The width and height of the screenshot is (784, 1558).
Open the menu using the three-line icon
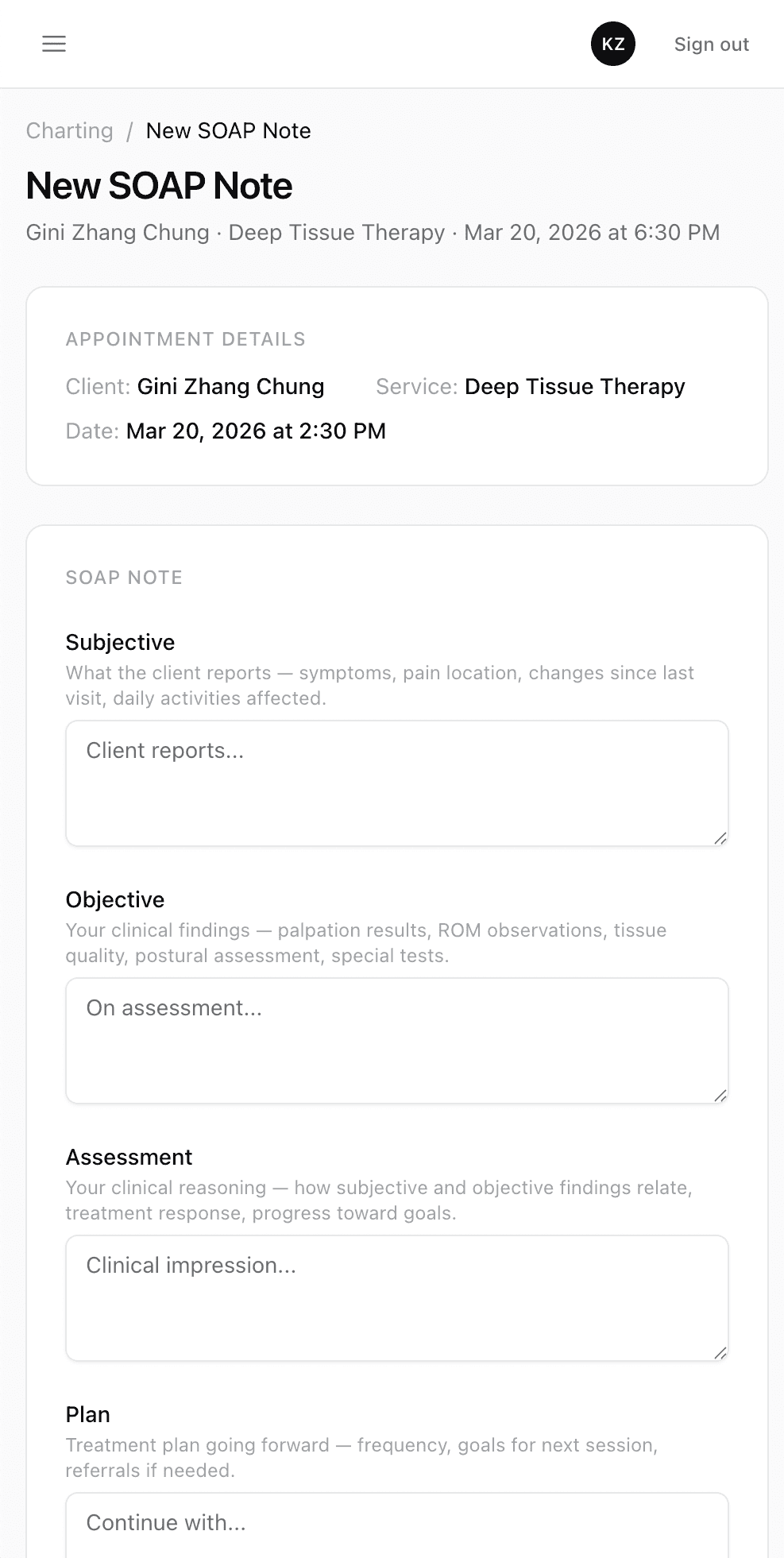pos(53,44)
